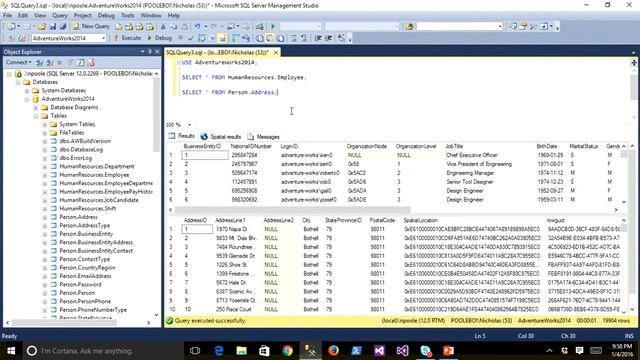Expand the Person.Address table node
Image resolution: width=640 pixels, height=360 pixels.
click(x=45, y=217)
